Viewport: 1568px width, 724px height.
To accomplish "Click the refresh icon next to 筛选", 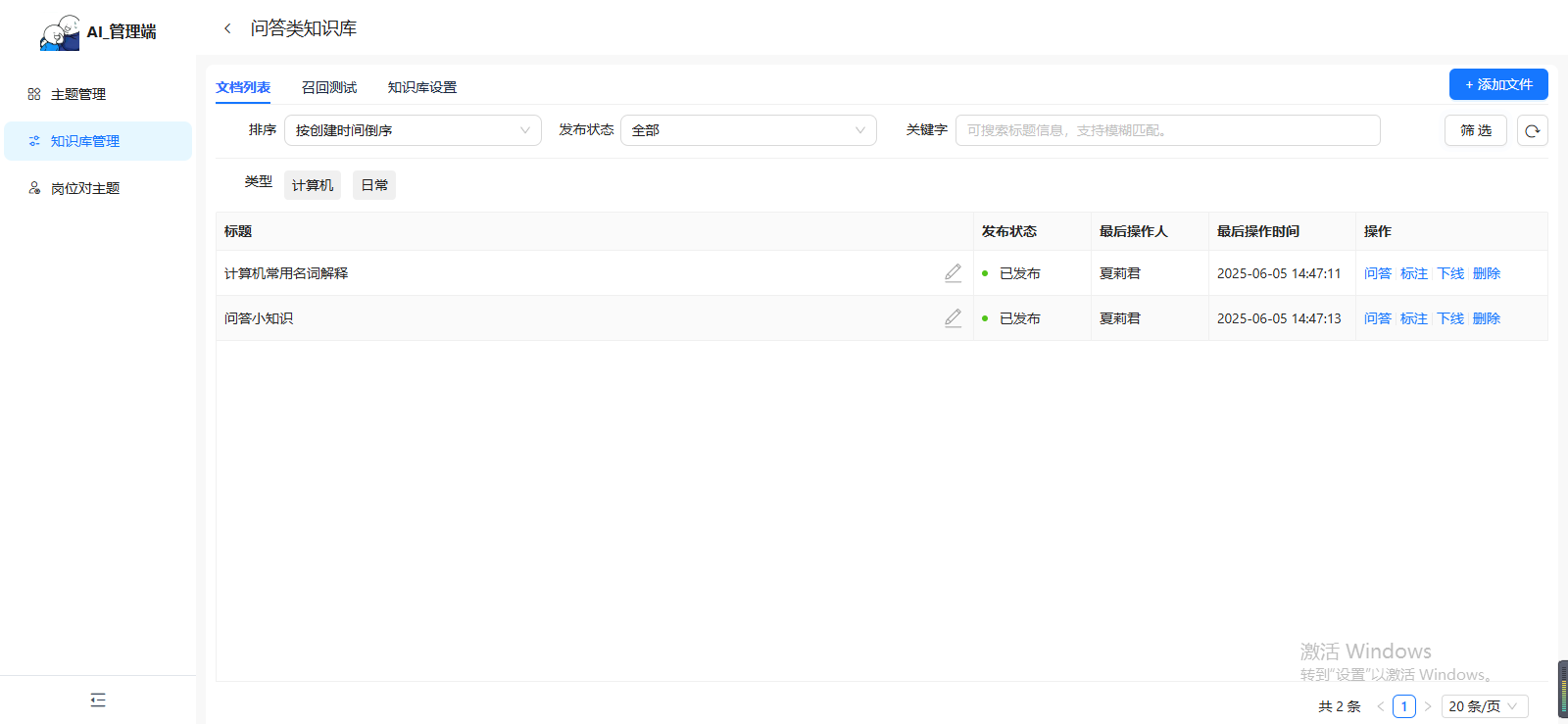I will click(x=1532, y=130).
